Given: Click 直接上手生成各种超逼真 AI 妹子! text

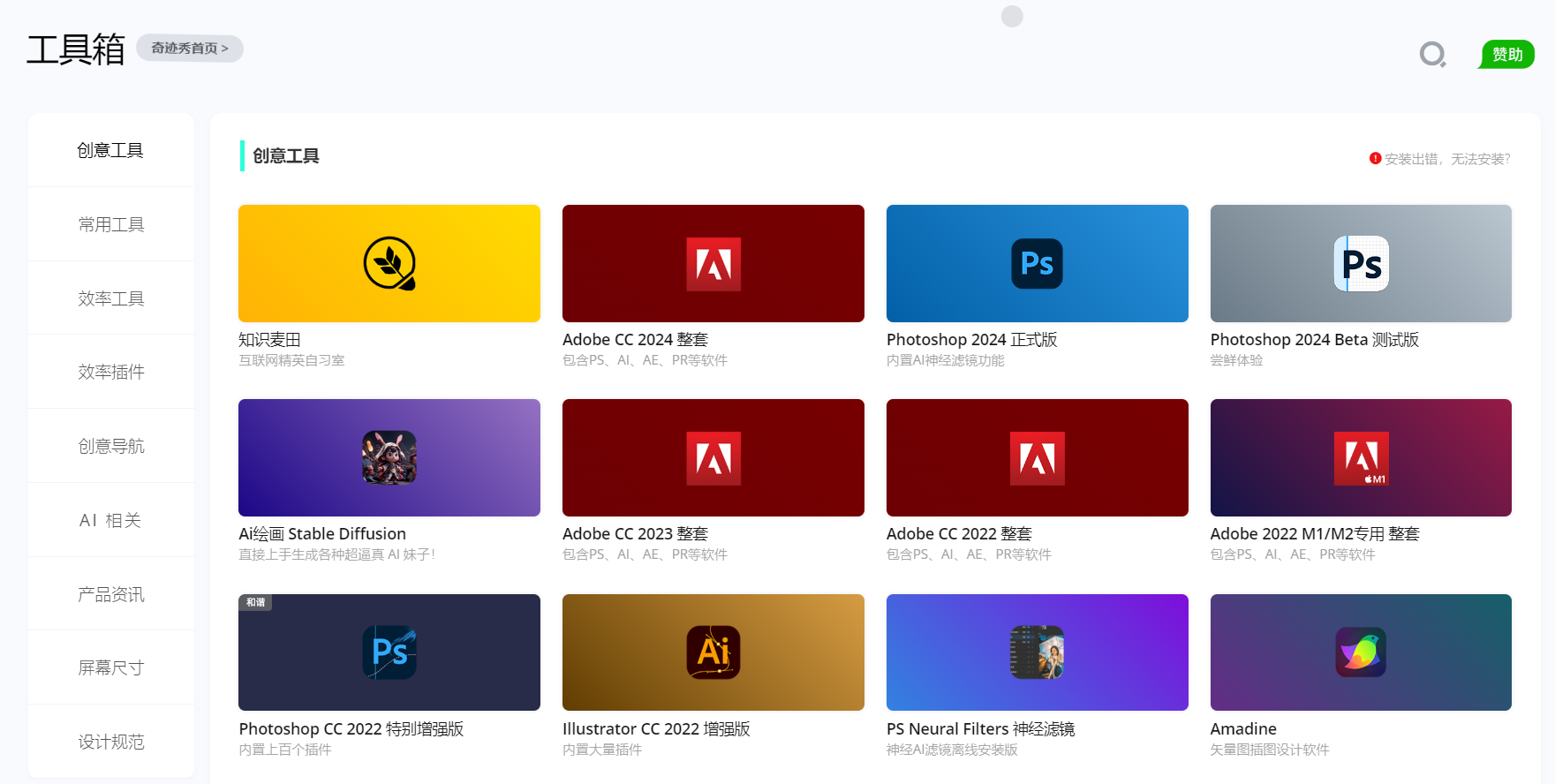Looking at the screenshot, I should click(x=336, y=554).
